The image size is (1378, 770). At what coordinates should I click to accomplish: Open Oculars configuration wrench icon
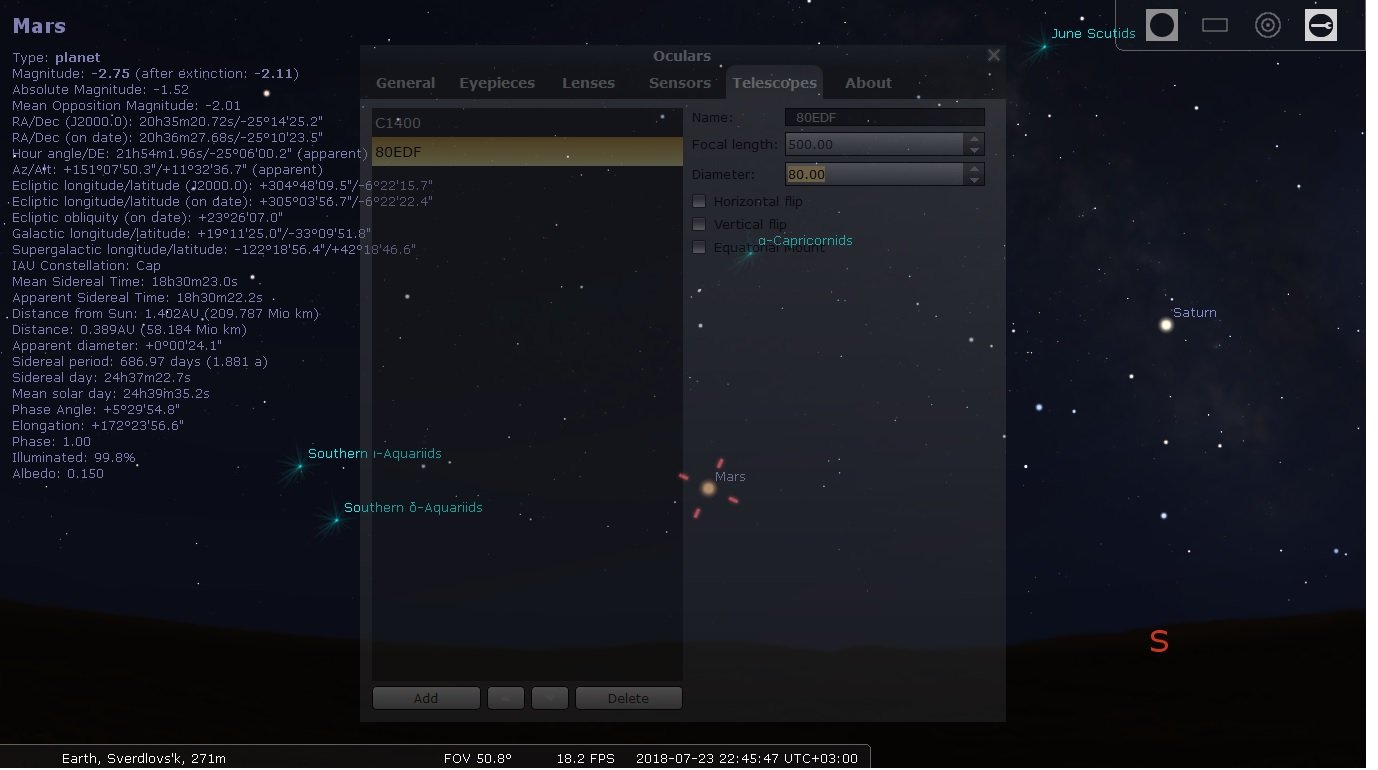(x=1321, y=25)
